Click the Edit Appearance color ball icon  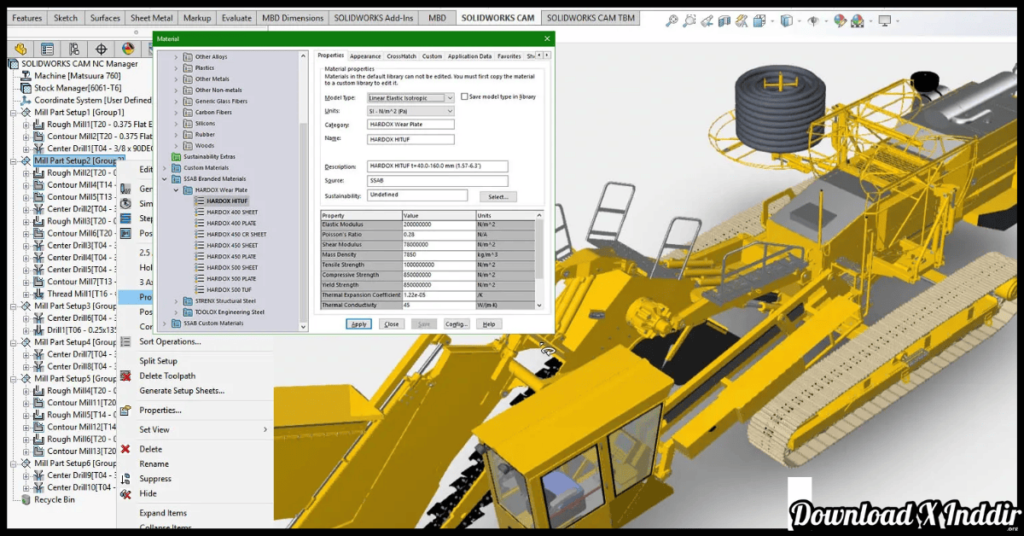tap(840, 21)
